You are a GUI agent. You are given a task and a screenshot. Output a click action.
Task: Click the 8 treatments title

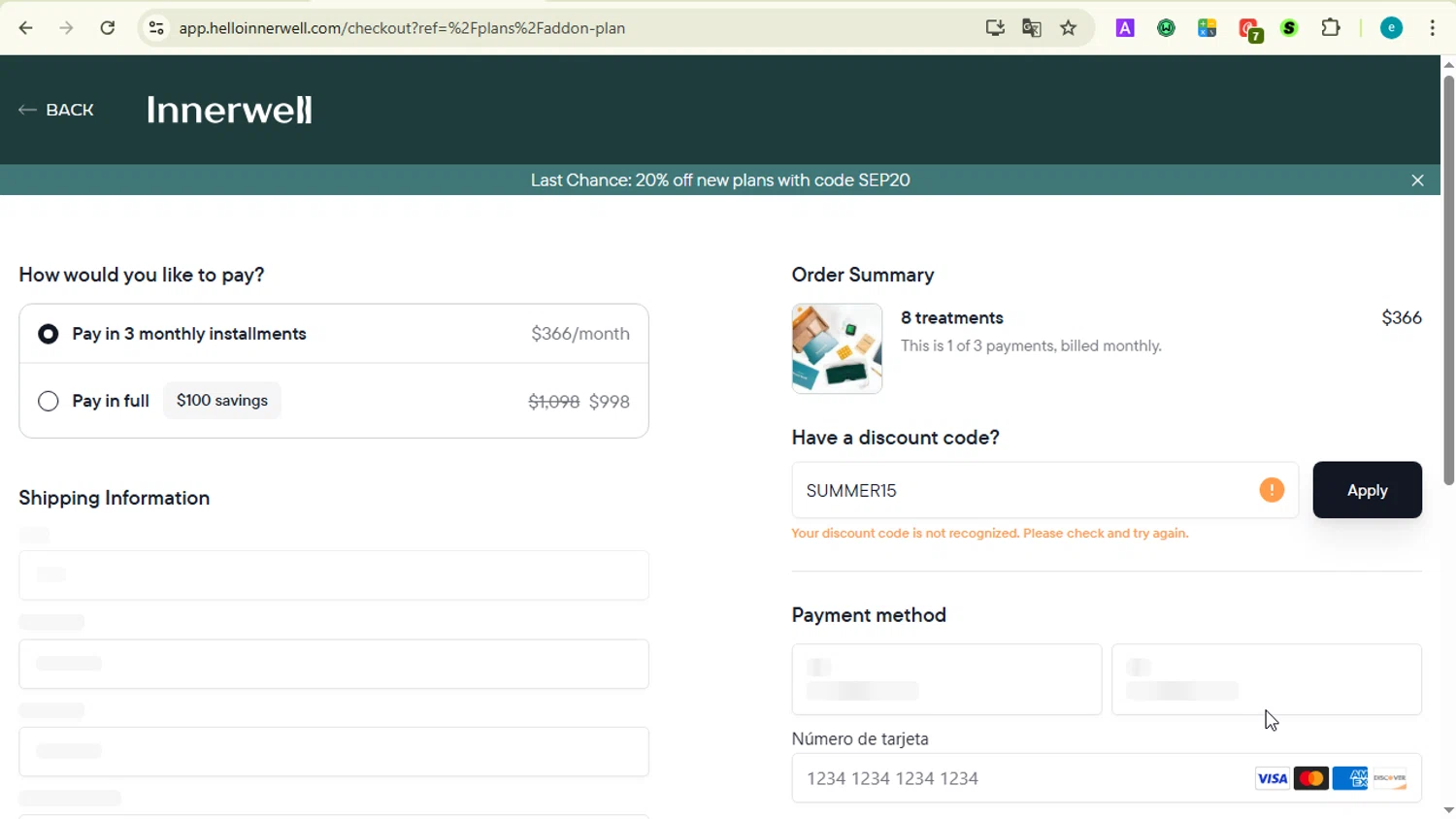[x=952, y=317]
